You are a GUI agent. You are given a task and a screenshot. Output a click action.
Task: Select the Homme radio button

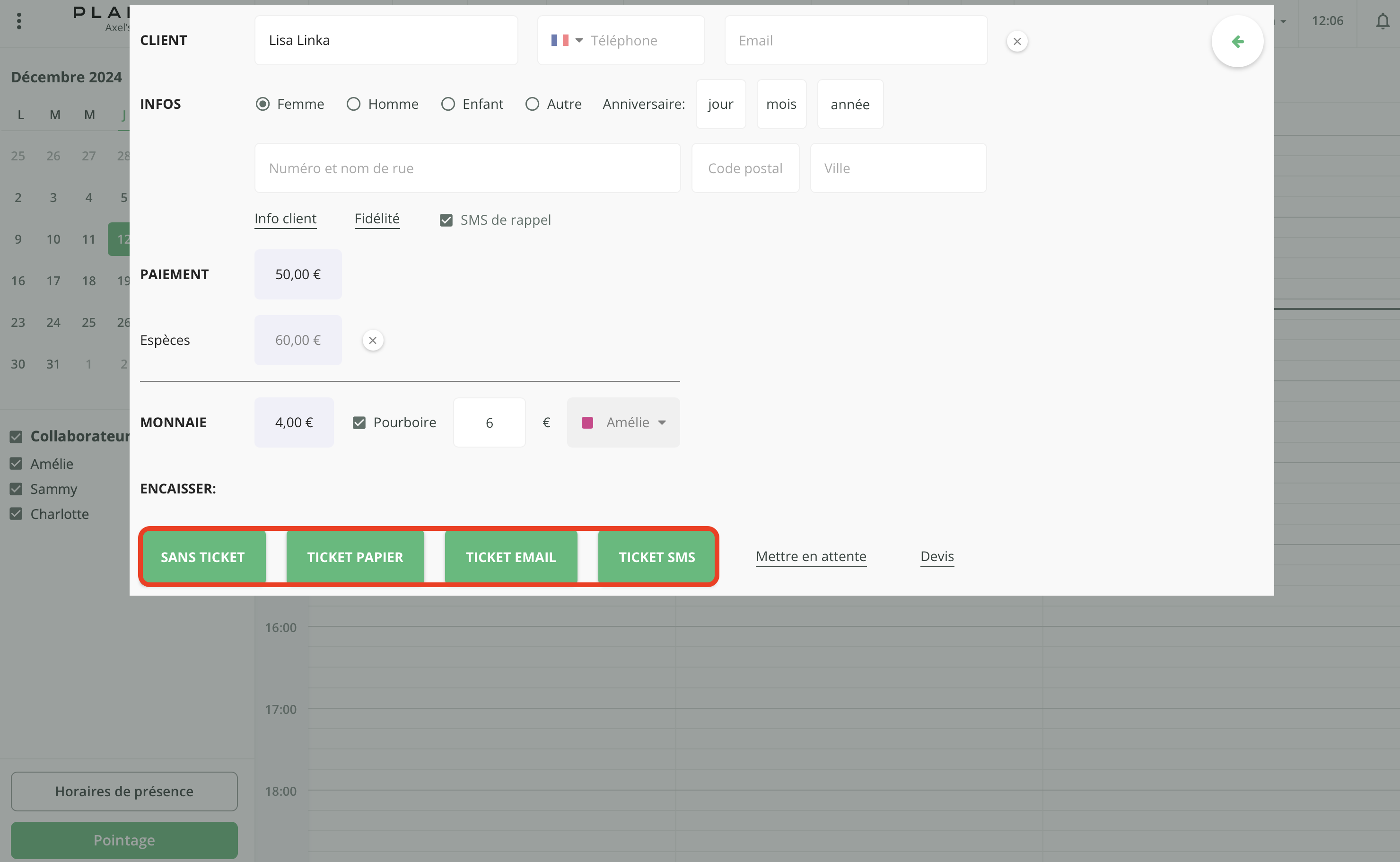pos(353,104)
